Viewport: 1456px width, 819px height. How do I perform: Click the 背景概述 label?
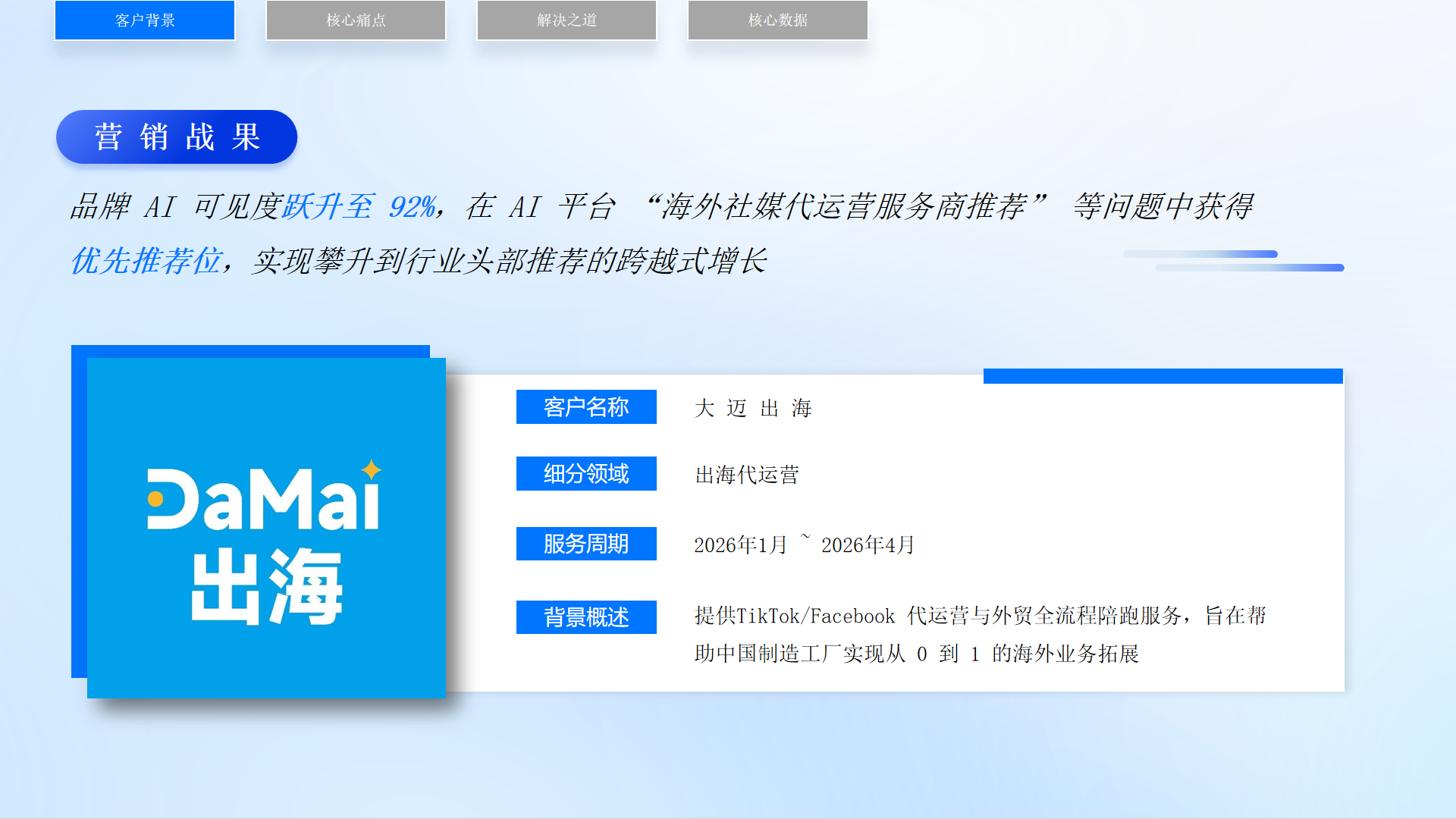point(586,617)
